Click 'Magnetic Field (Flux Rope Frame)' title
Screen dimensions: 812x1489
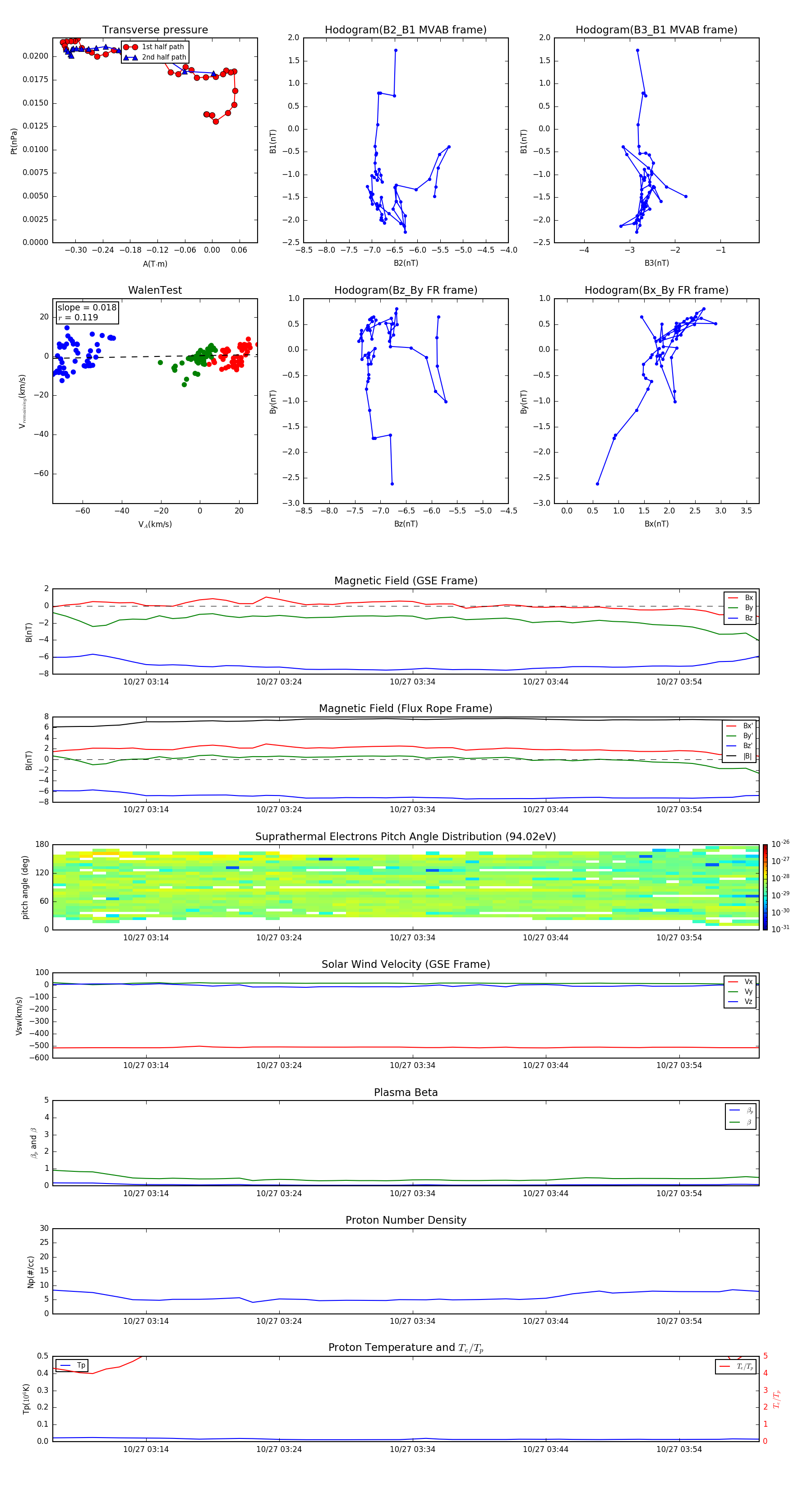406,708
